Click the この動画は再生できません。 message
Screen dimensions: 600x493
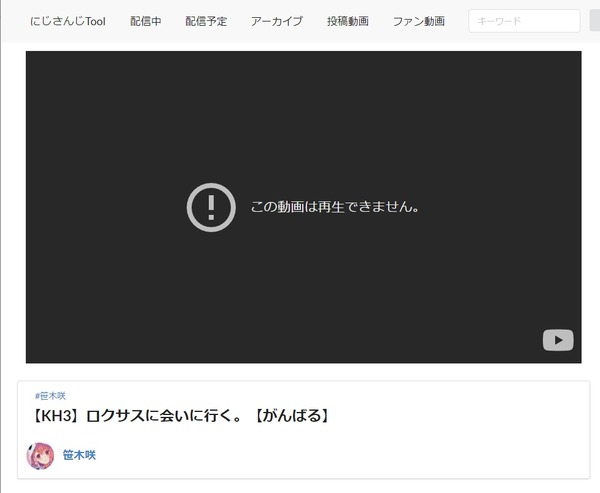(x=335, y=207)
